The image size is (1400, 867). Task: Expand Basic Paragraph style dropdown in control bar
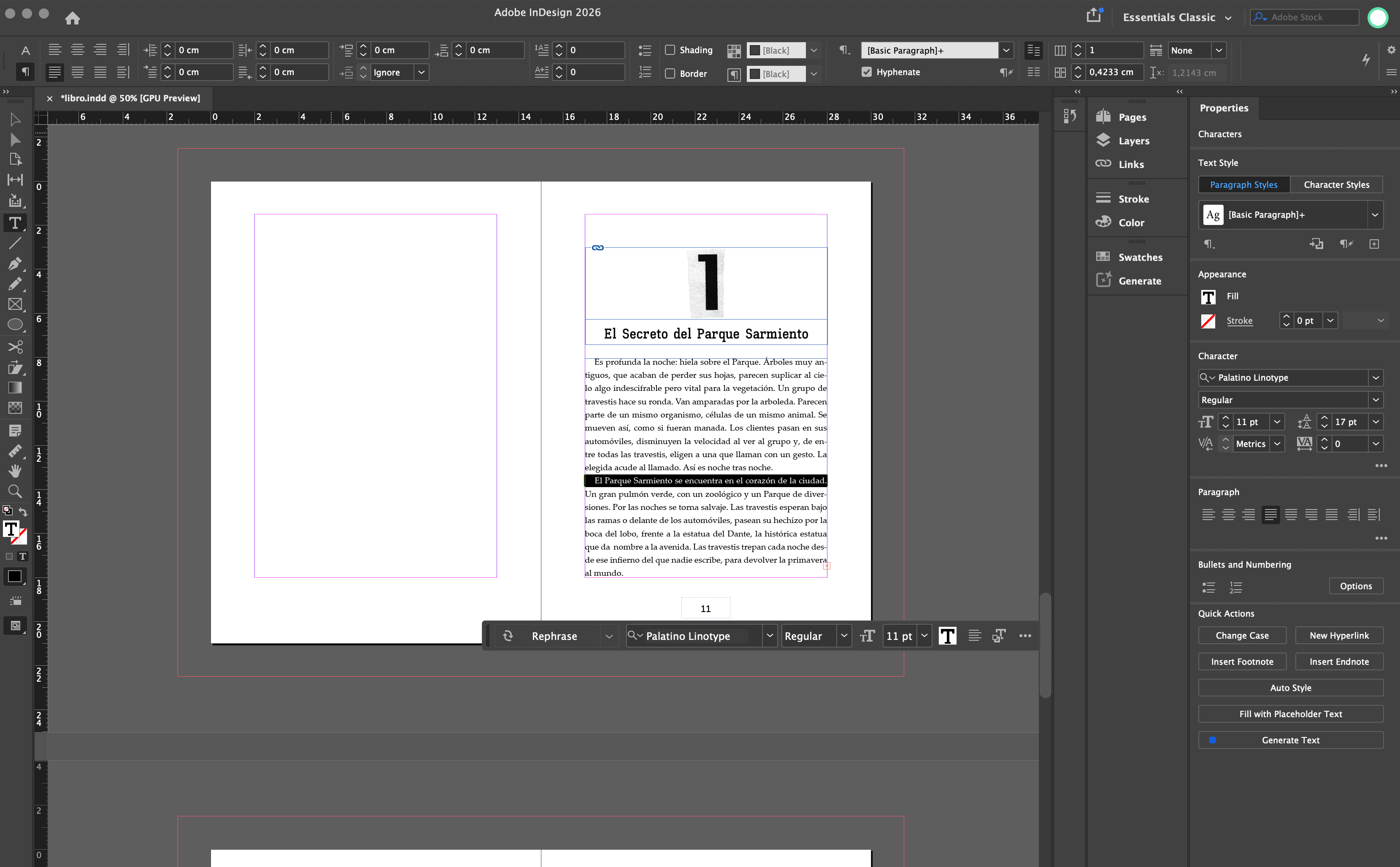coord(1006,50)
